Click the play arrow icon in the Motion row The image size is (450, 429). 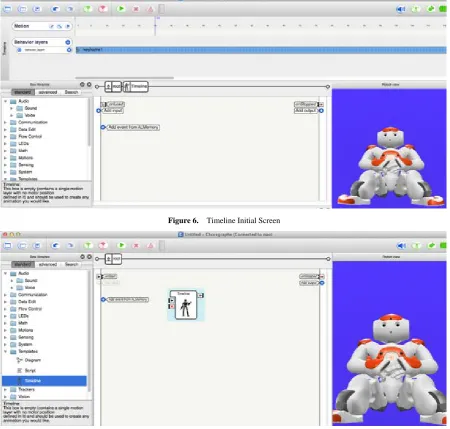click(68, 26)
